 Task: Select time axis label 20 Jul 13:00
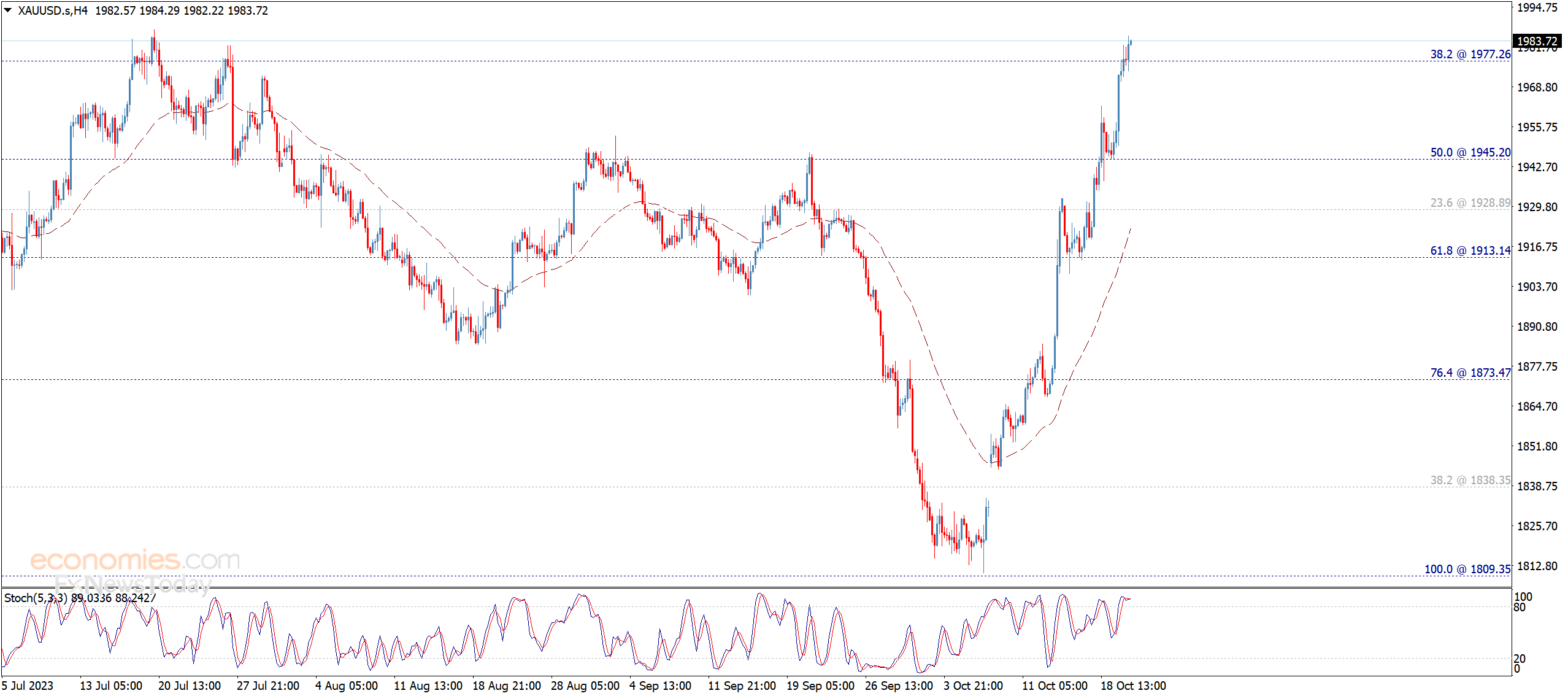190,686
